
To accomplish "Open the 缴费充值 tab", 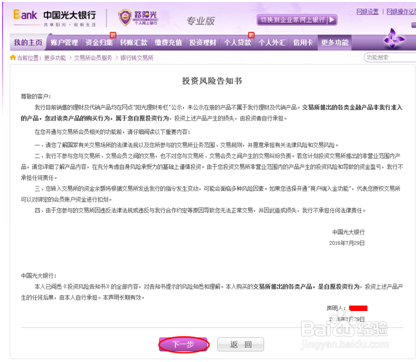I will (x=168, y=43).
